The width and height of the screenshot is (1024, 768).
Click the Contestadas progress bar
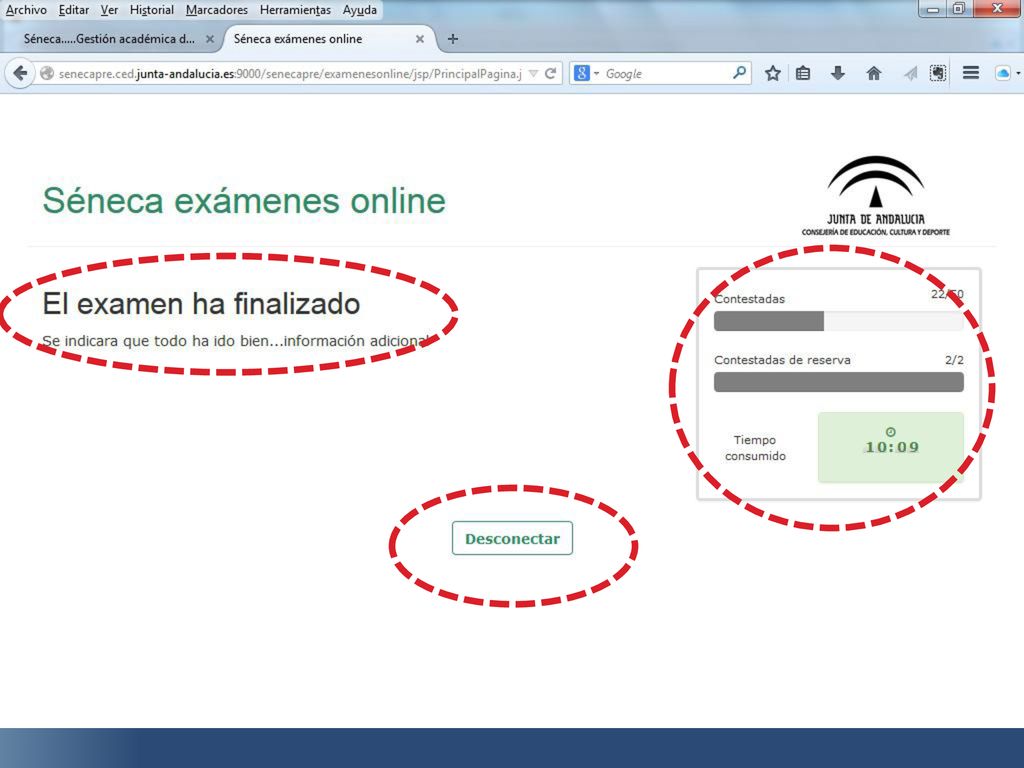tap(839, 321)
